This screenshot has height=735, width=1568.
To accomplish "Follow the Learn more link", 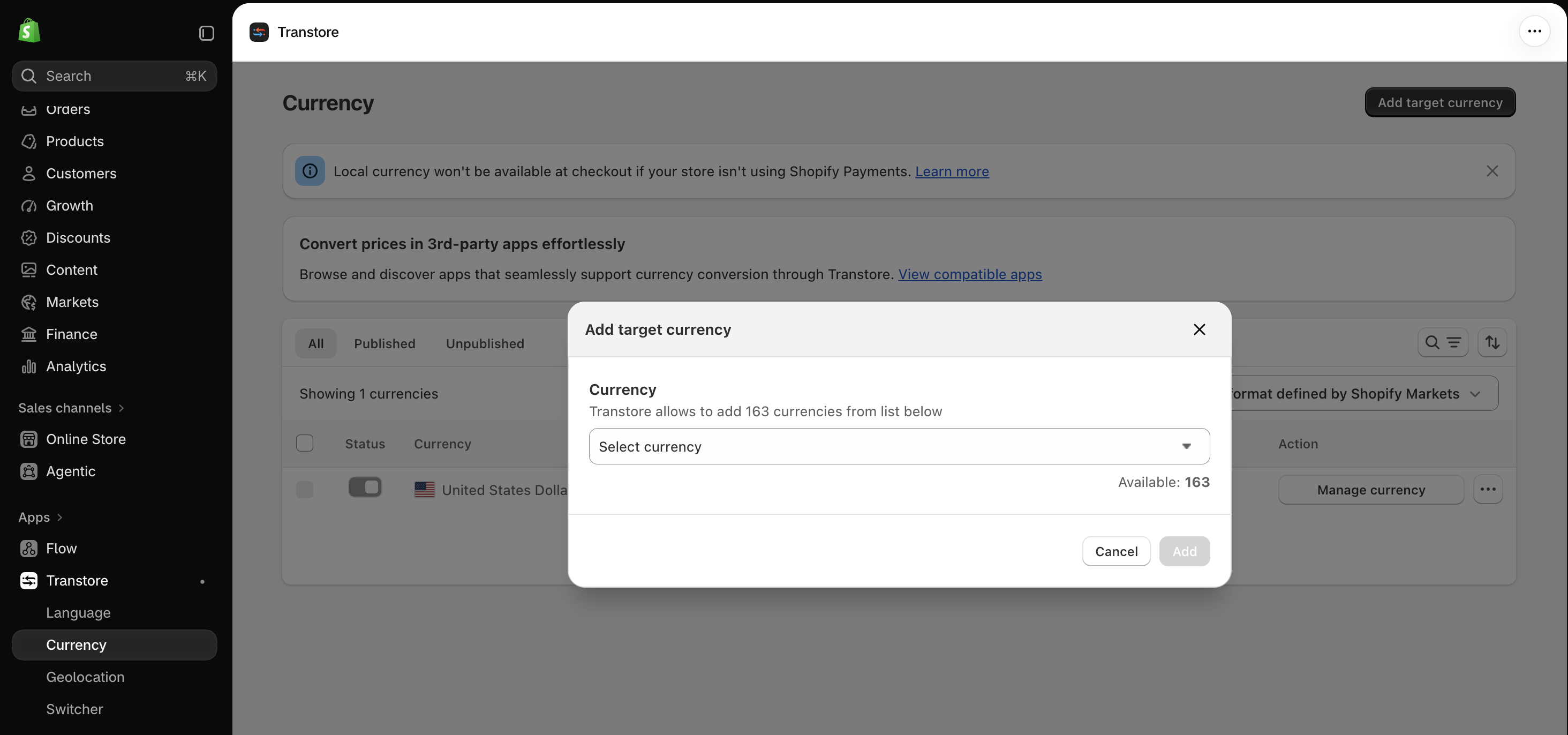I will [x=952, y=172].
